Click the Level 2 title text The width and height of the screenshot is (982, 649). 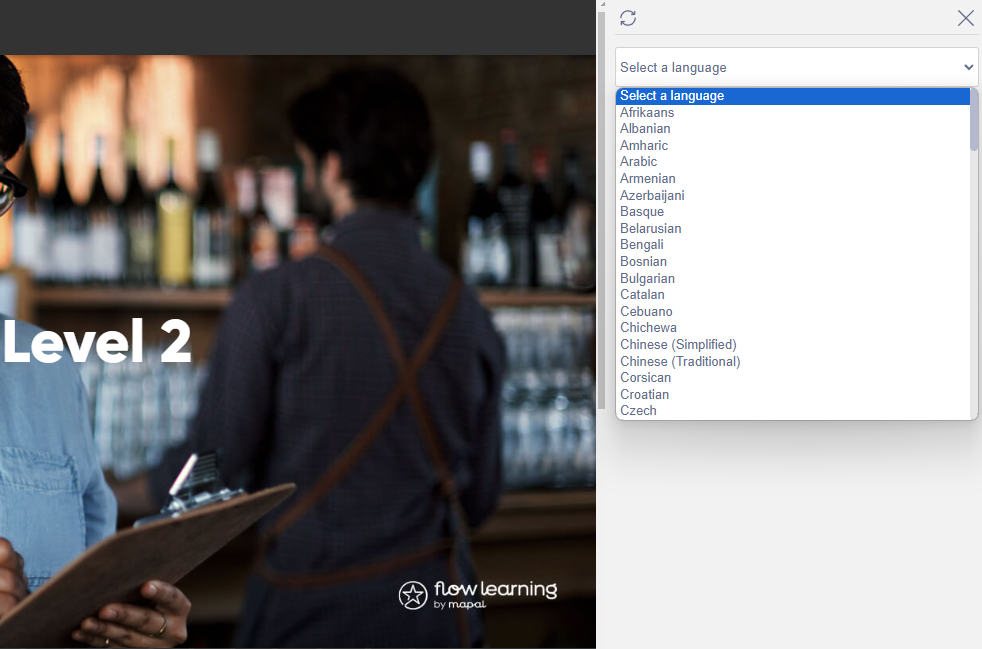[x=97, y=341]
